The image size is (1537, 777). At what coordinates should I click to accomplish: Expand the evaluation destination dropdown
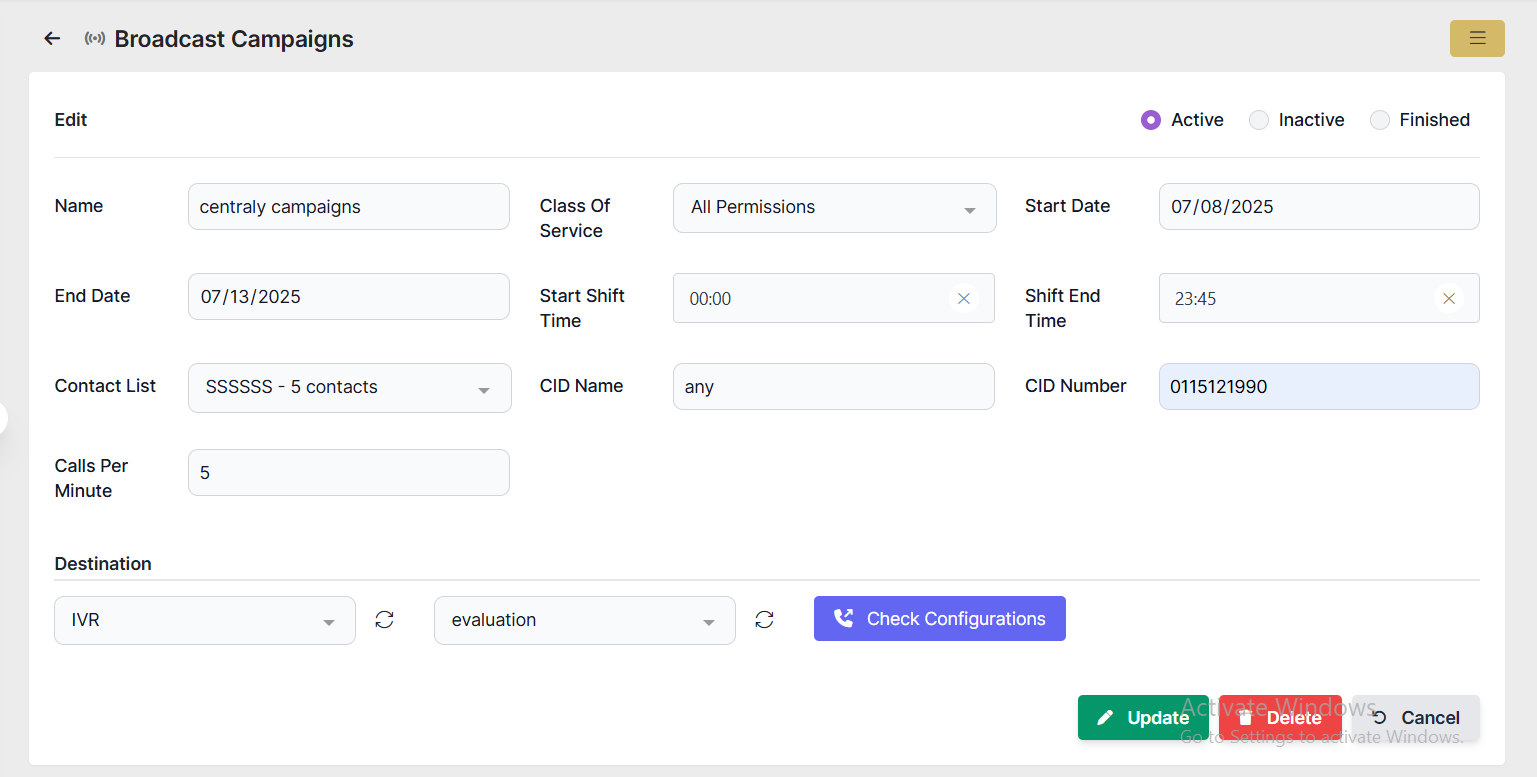tap(585, 620)
